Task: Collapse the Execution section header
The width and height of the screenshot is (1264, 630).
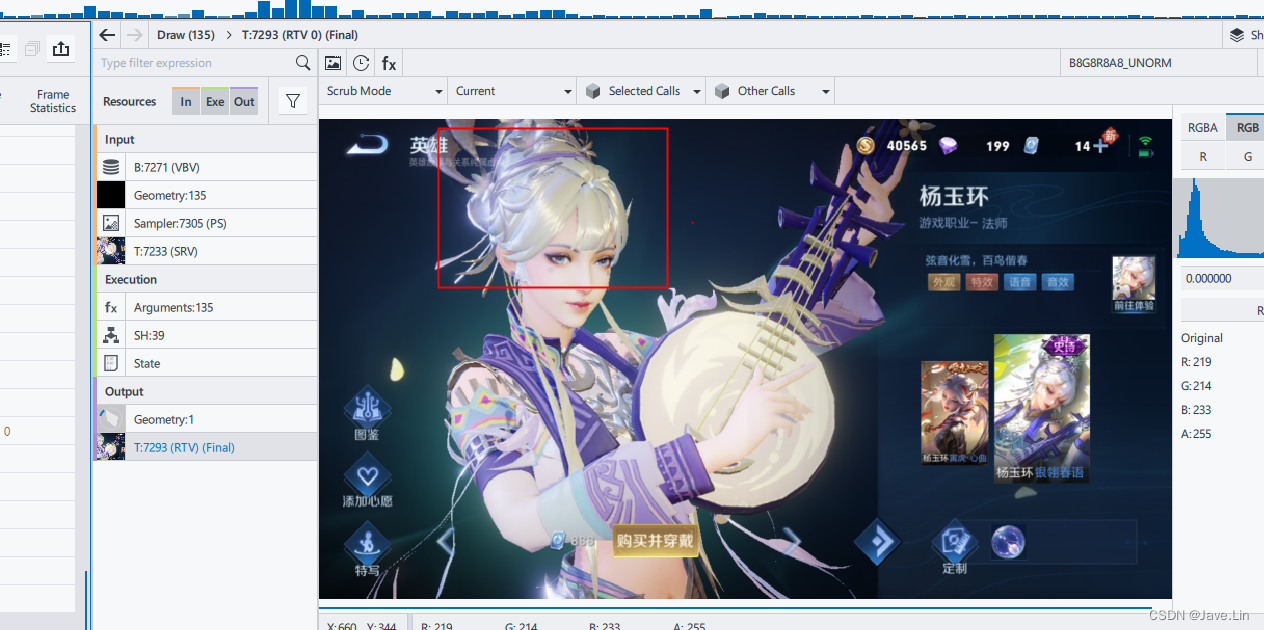Action: coord(206,279)
